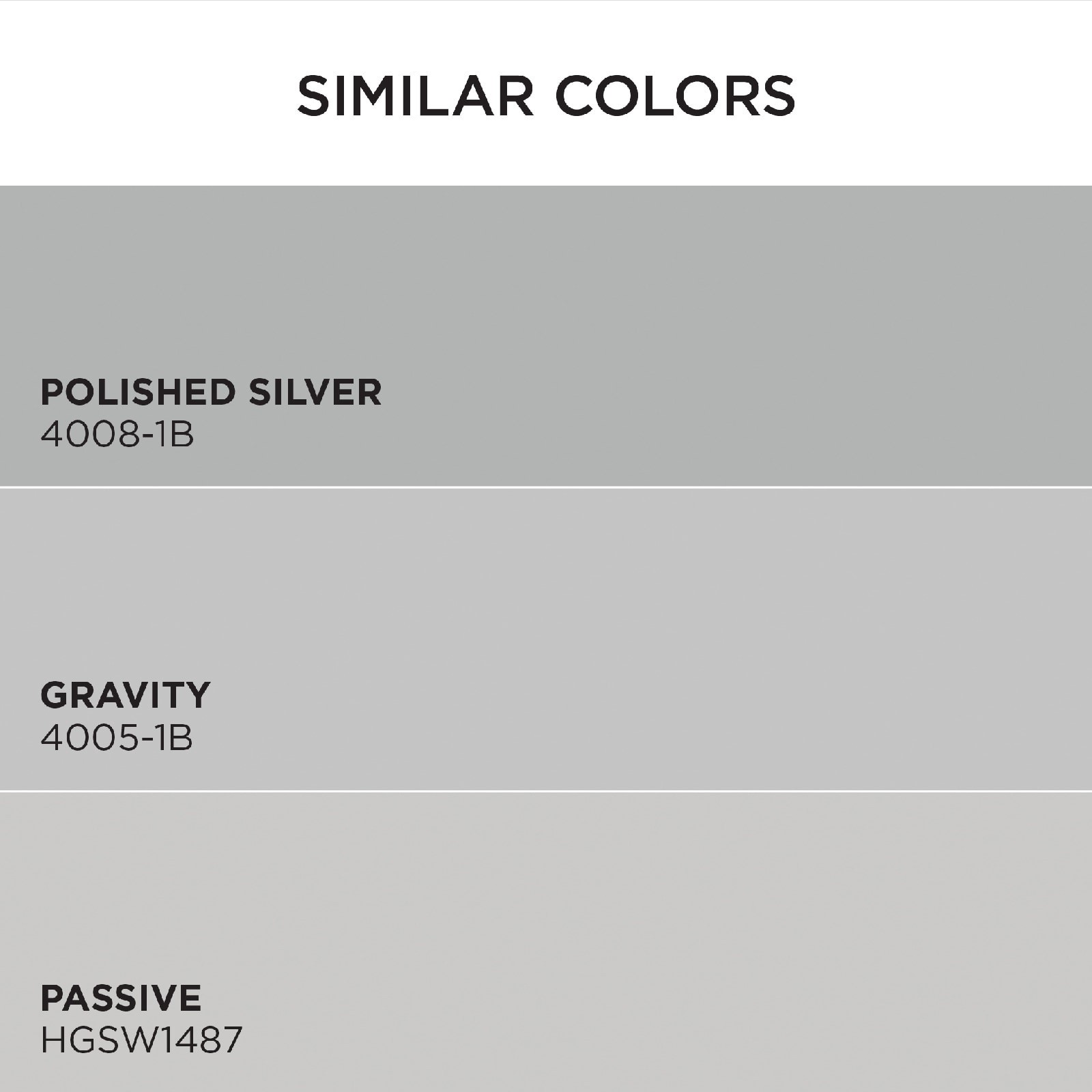
Task: Click the "POLISHED SILVER" name label
Action: [211, 392]
